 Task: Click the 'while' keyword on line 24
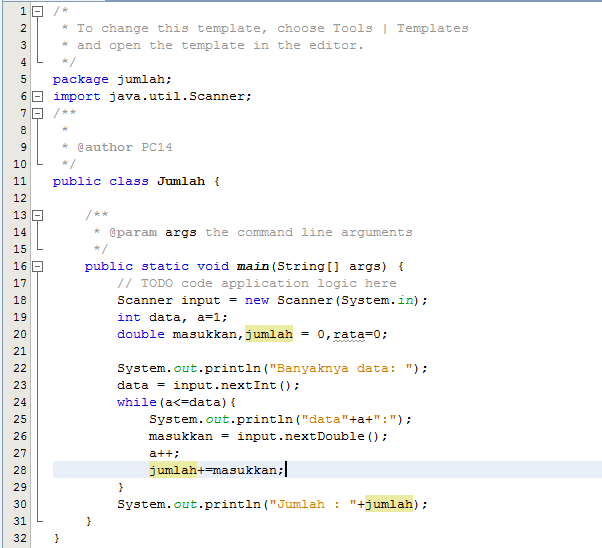click(137, 402)
